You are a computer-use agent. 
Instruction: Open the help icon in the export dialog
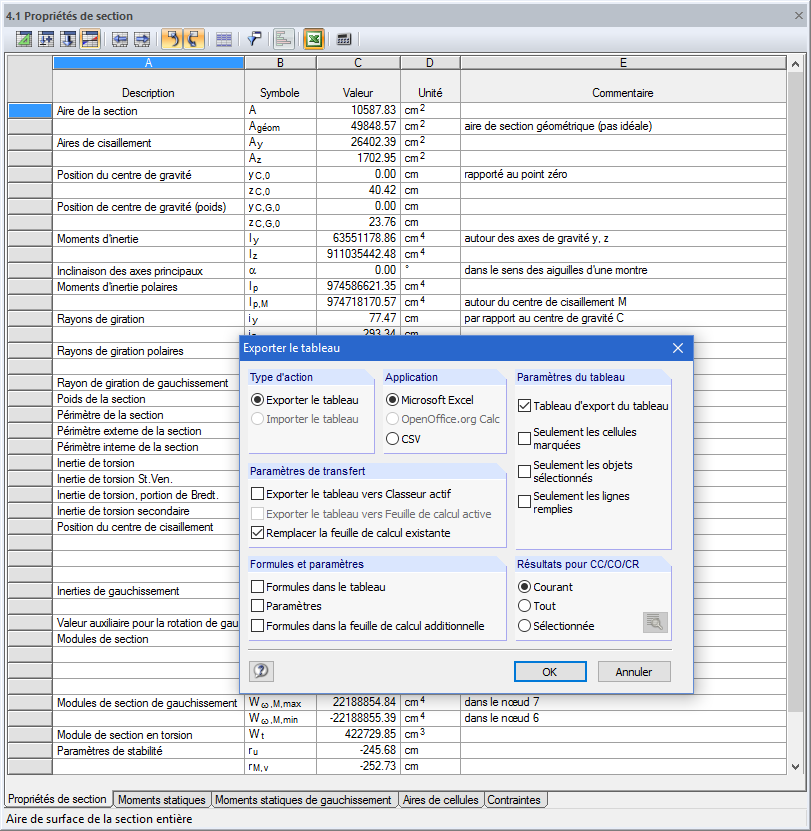(x=261, y=672)
